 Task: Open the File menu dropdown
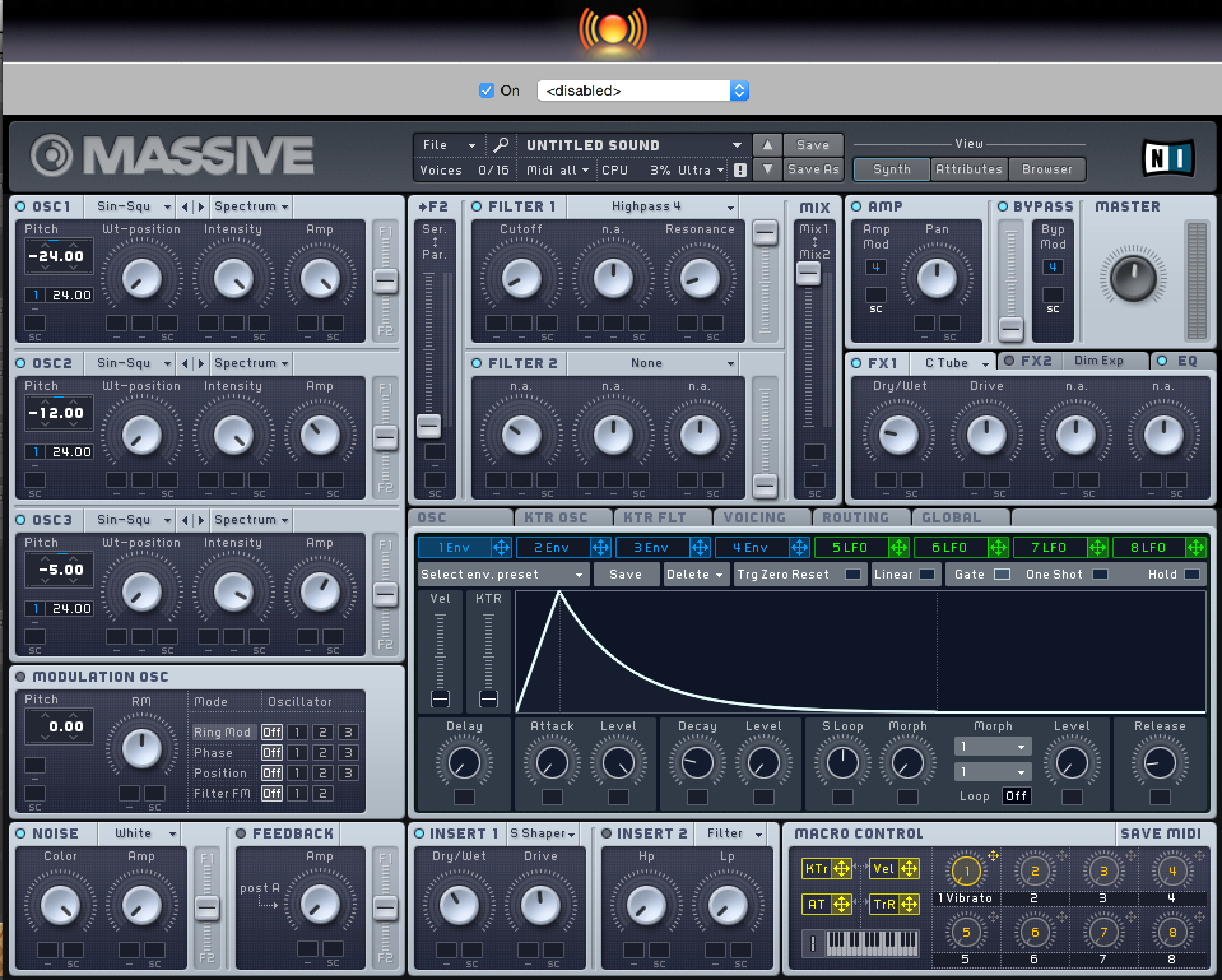[449, 145]
